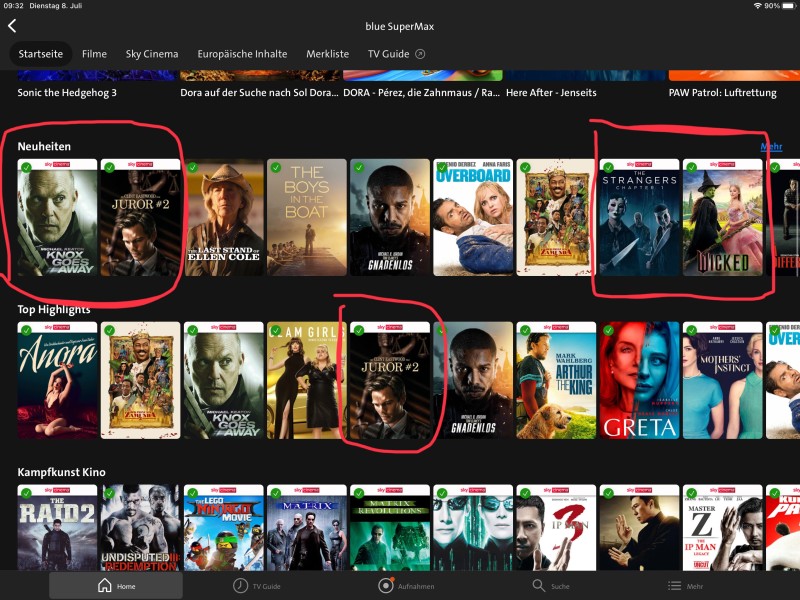
Task: Tap the Suche magnifier icon
Action: click(x=539, y=586)
